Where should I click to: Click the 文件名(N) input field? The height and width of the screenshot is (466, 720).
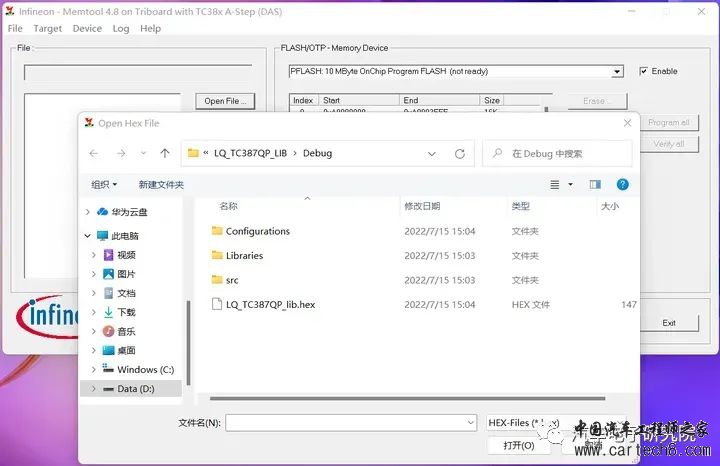346,422
